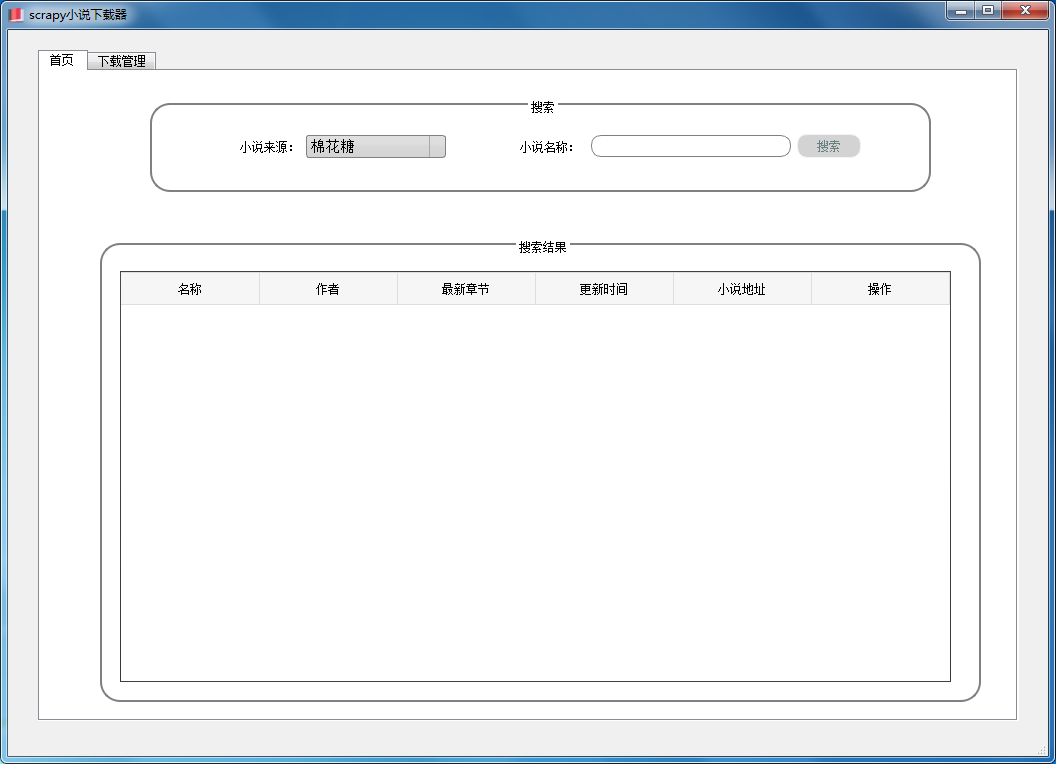Minimize the scrapy小说下载器 window
The width and height of the screenshot is (1056, 764).
pyautogui.click(x=961, y=10)
